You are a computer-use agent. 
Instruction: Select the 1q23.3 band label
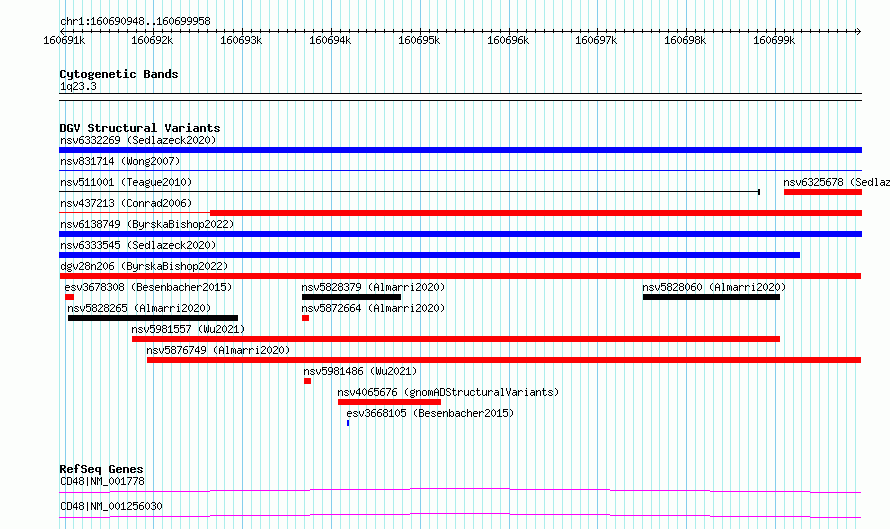[78, 86]
